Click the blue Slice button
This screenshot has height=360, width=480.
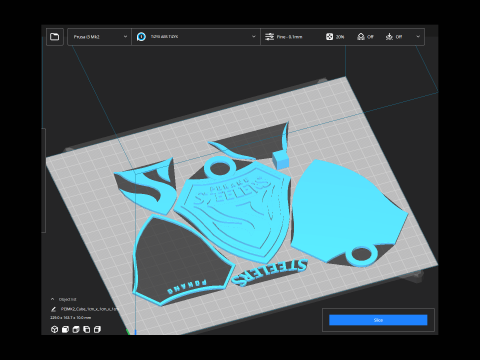point(378,320)
